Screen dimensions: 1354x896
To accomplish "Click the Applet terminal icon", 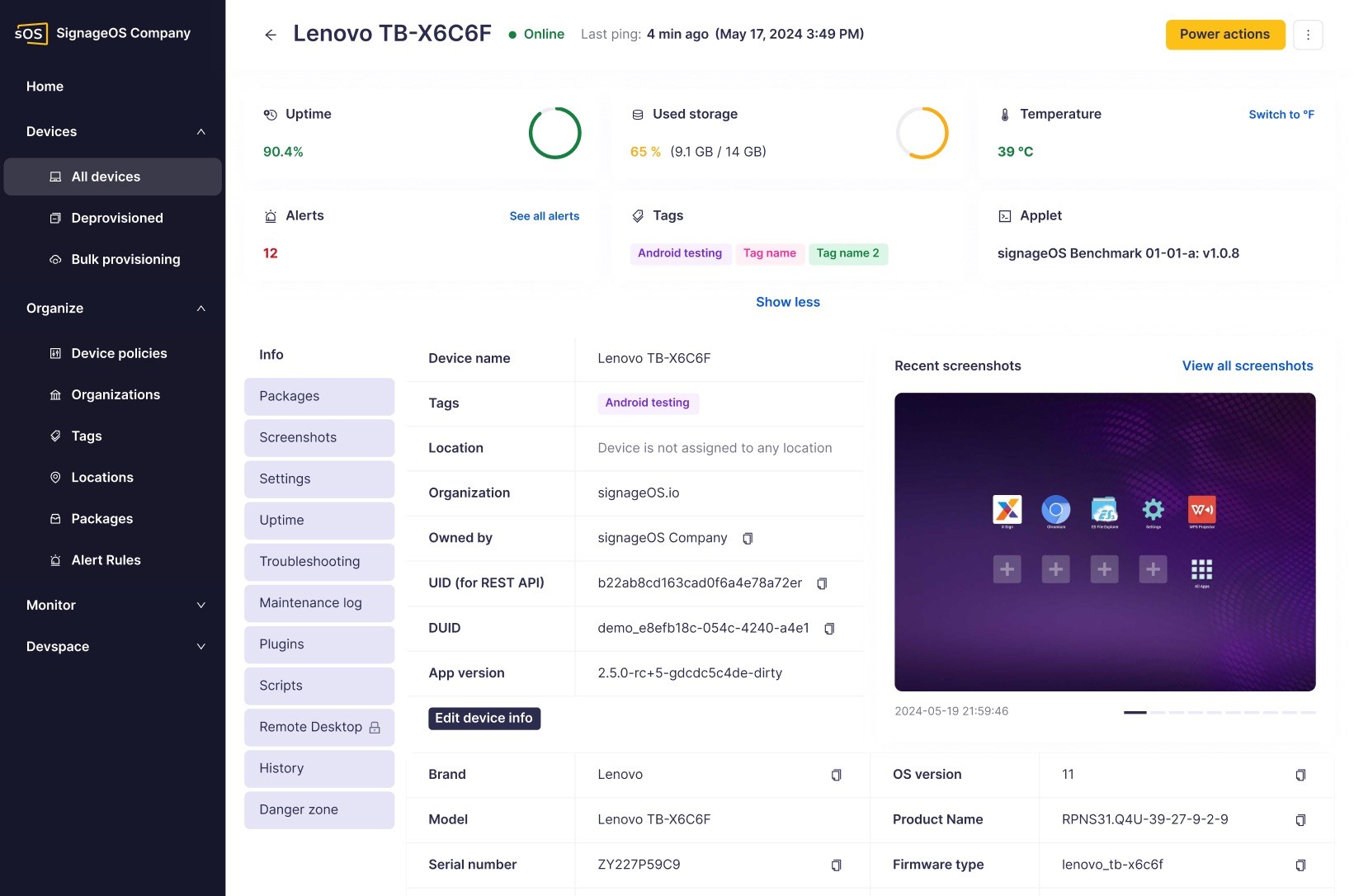I will point(1004,216).
